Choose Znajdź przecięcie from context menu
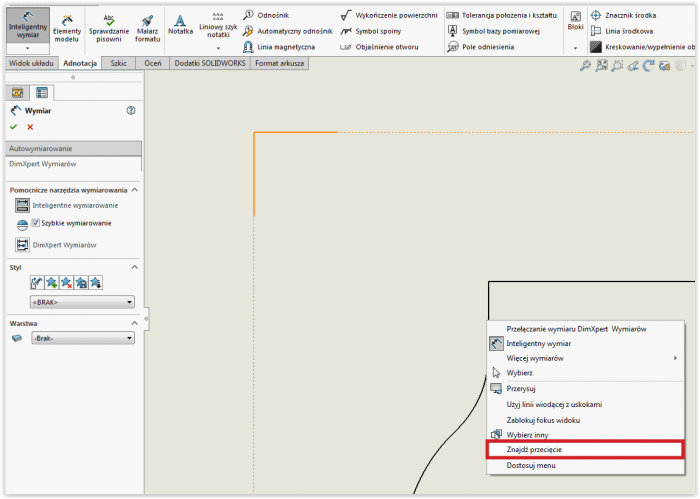Image resolution: width=700 pixels, height=499 pixels. (x=585, y=449)
